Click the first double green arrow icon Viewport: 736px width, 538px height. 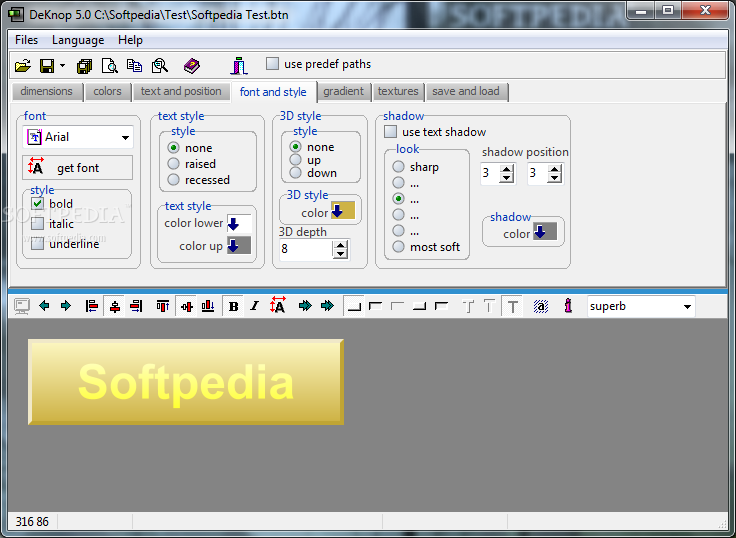(305, 306)
